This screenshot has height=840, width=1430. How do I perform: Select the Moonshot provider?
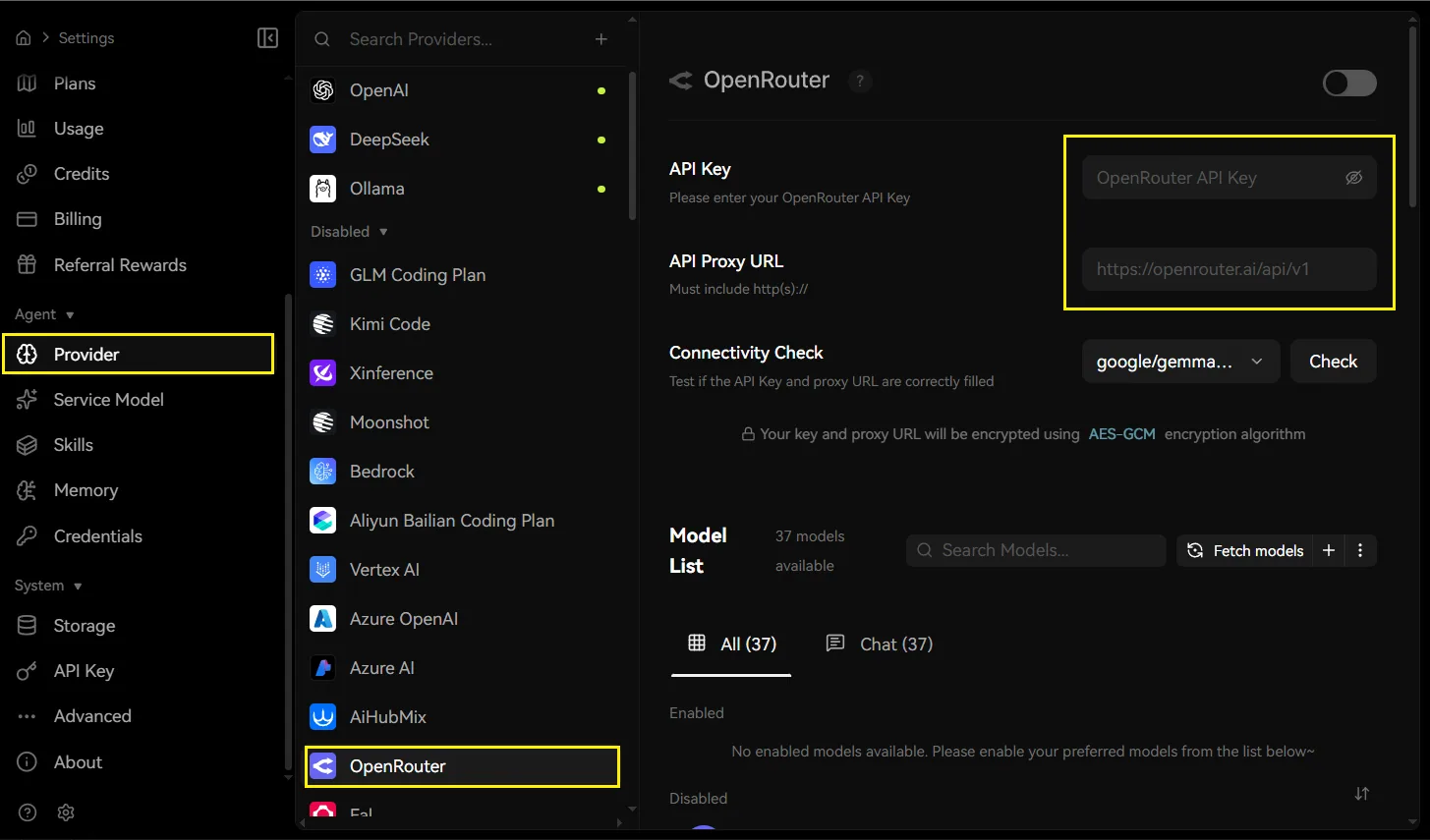[x=462, y=422]
